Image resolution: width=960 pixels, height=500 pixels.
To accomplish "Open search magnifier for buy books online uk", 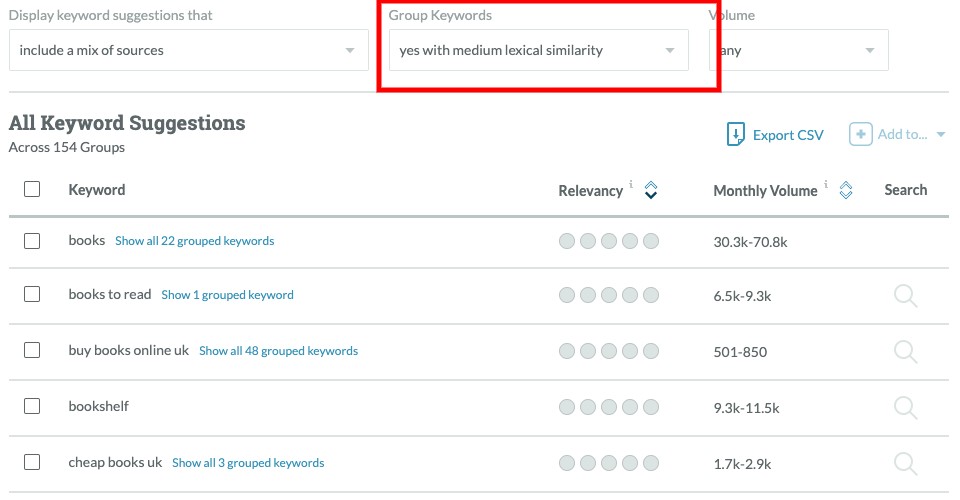I will [x=906, y=352].
